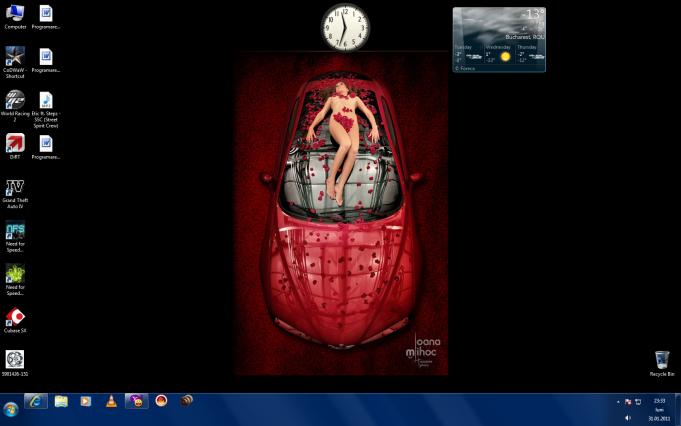Viewport: 681px width, 426px height.
Task: Click Bucharest location in weather gadget
Action: 524,36
